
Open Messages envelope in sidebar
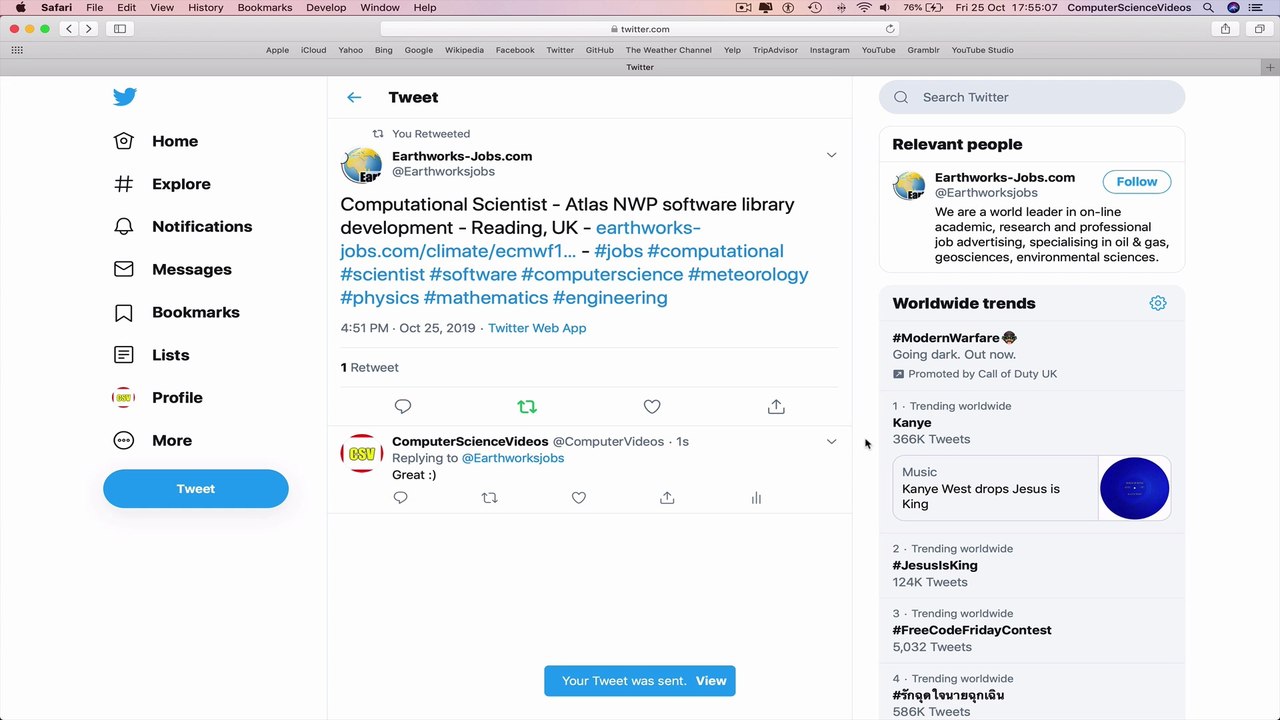pyautogui.click(x=172, y=270)
